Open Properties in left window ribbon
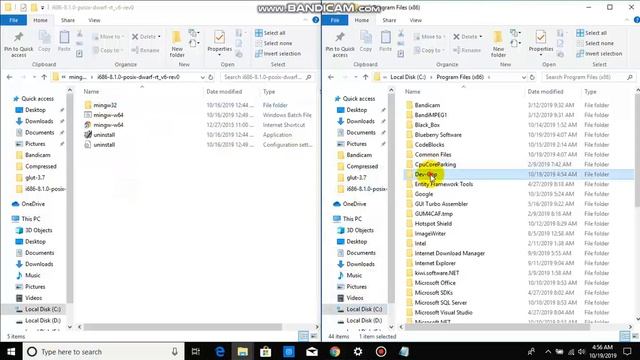The width and height of the screenshot is (640, 360). point(220,43)
